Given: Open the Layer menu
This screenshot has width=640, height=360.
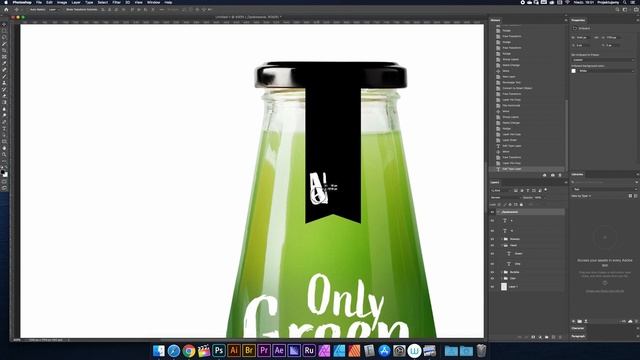Looking at the screenshot, I should point(76,2).
